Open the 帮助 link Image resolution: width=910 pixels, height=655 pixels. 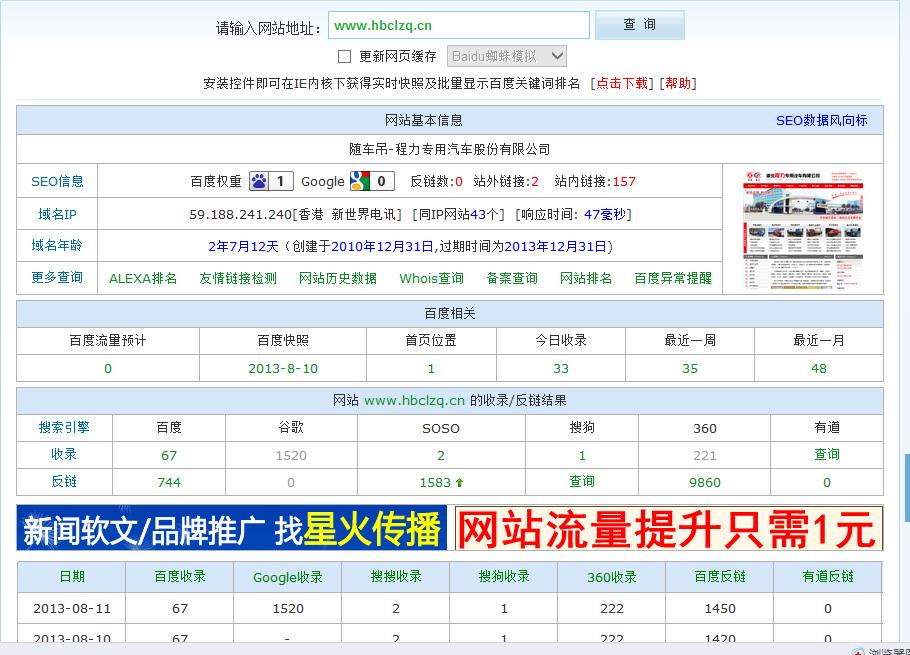tap(678, 84)
